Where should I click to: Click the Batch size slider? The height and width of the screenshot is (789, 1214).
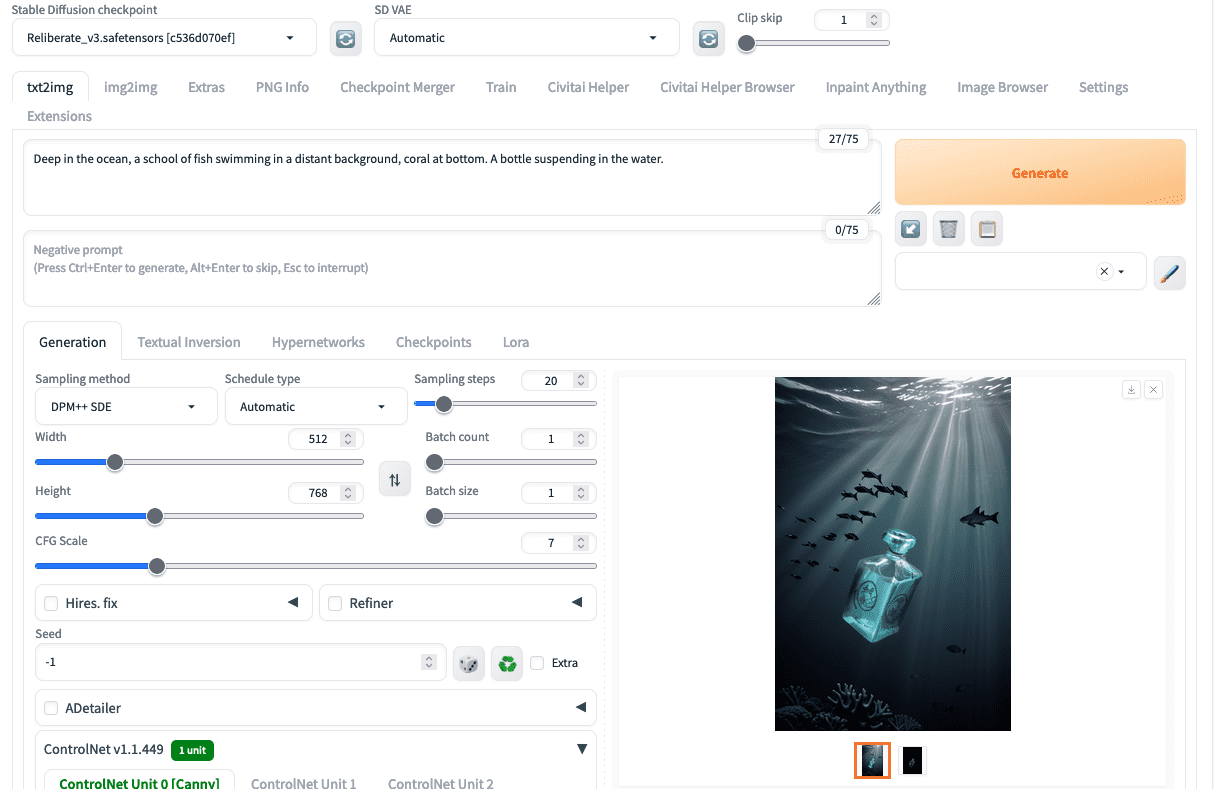(511, 516)
